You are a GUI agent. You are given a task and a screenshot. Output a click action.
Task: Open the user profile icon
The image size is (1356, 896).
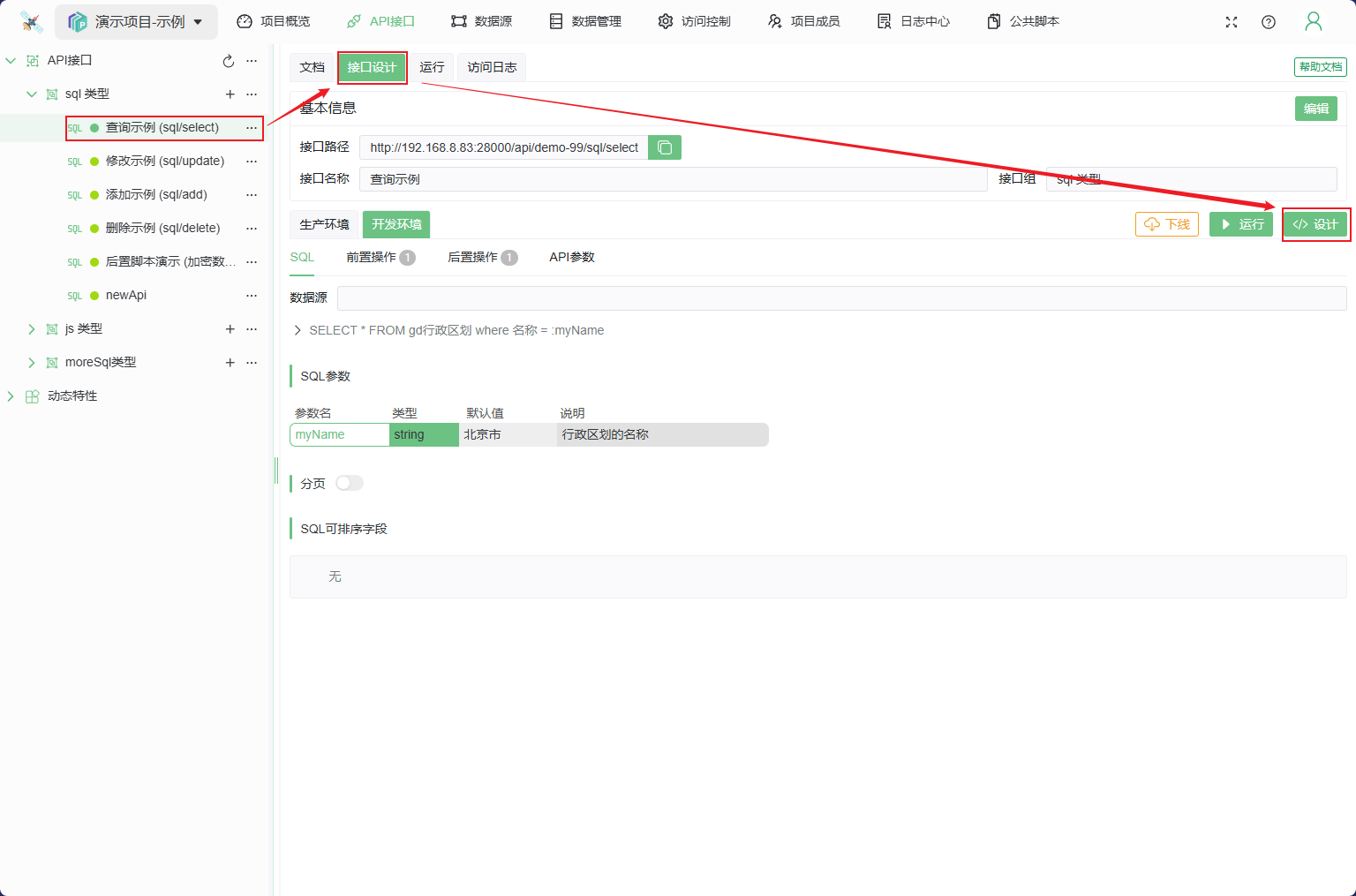click(1313, 22)
